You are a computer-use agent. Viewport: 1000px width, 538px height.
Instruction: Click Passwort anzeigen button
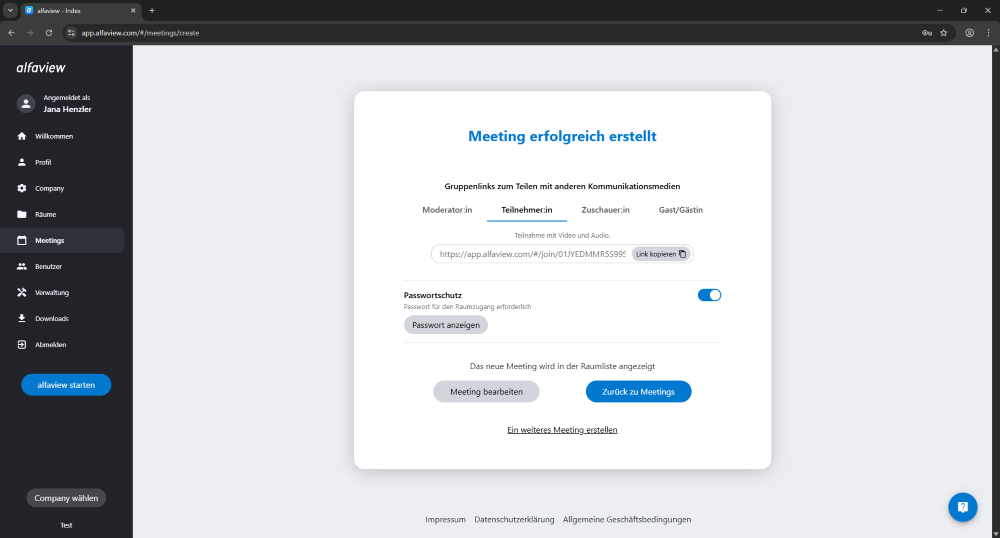coord(446,325)
